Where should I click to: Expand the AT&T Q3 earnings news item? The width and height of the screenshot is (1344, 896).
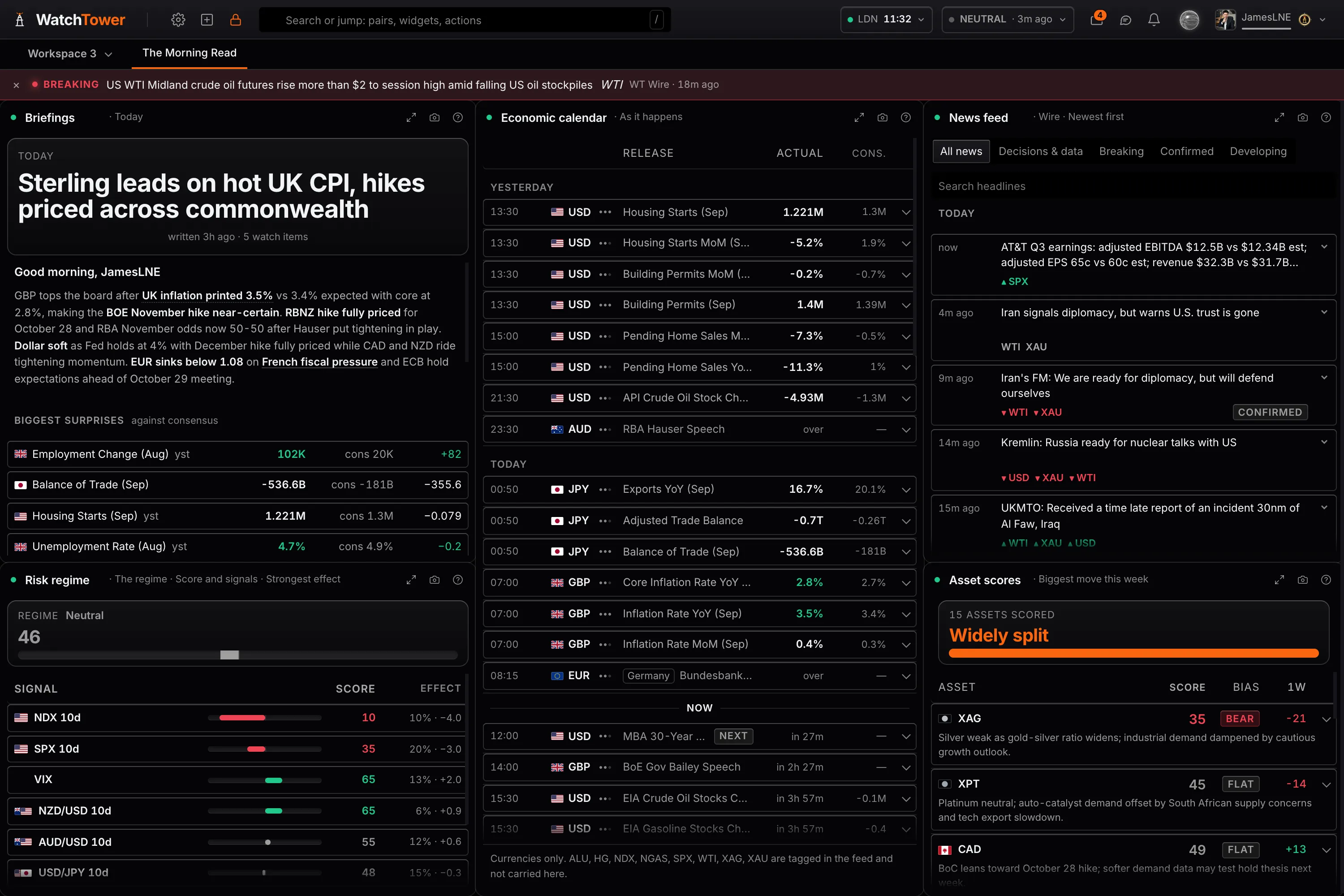tap(1324, 247)
